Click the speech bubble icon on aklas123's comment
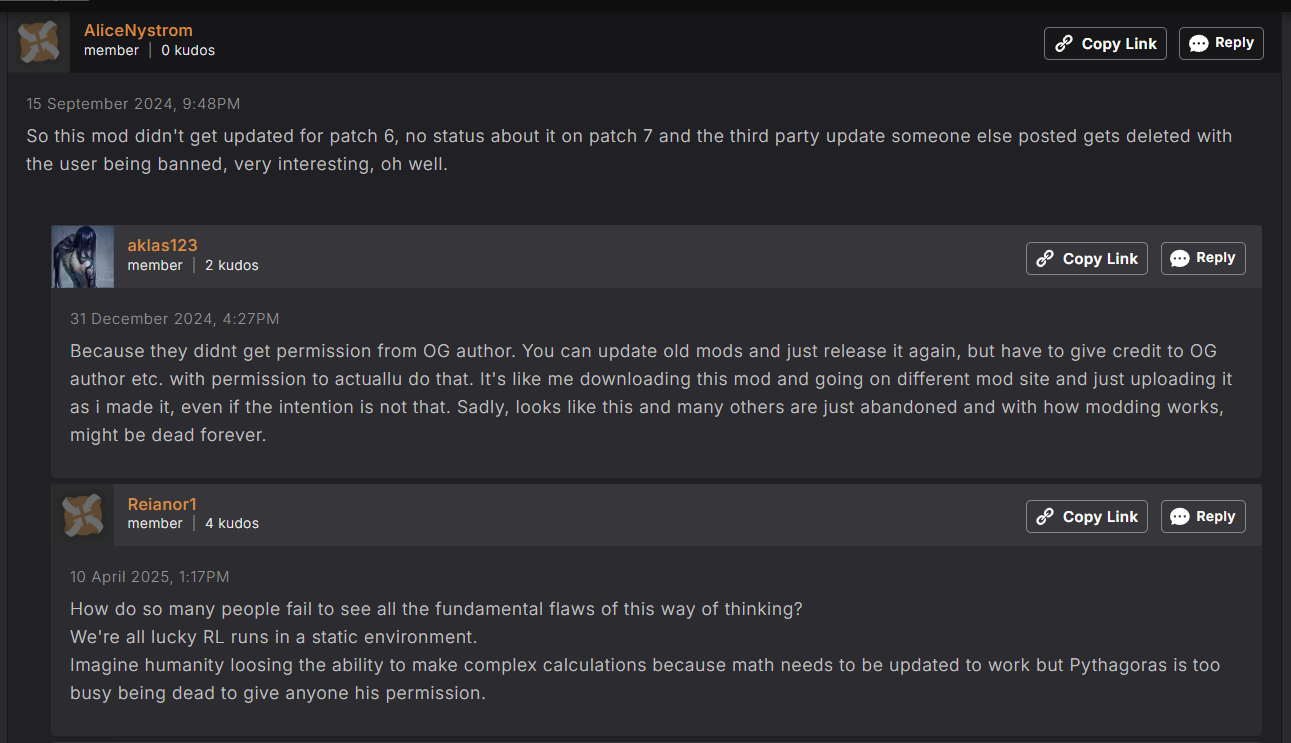Image resolution: width=1291 pixels, height=743 pixels. tap(1180, 259)
